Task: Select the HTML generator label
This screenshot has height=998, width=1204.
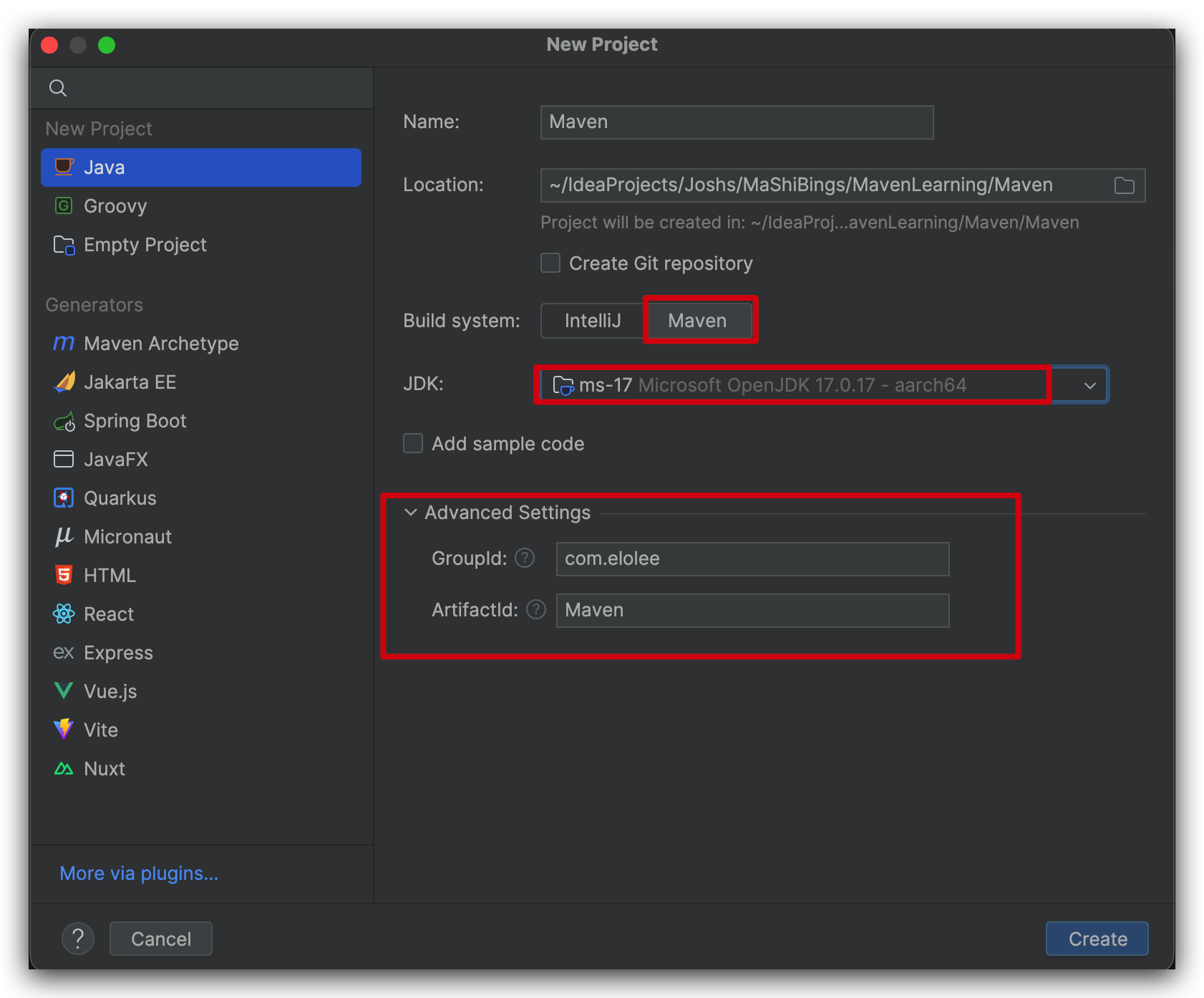Action: click(110, 576)
